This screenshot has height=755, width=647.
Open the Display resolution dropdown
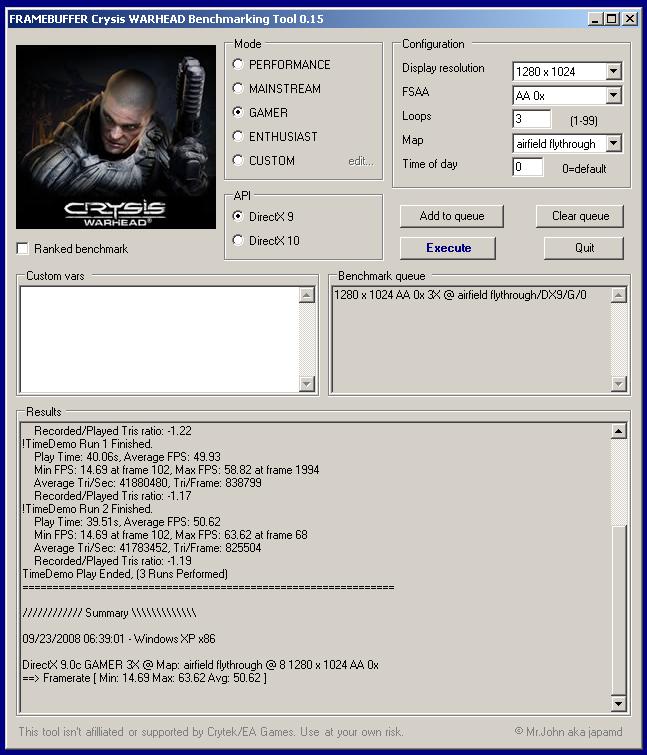[613, 71]
